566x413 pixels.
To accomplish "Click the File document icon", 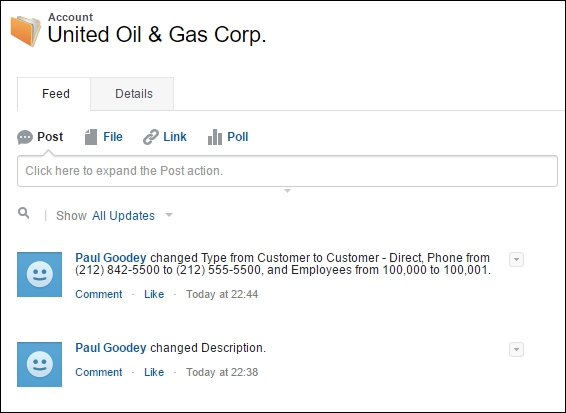I will click(x=91, y=137).
